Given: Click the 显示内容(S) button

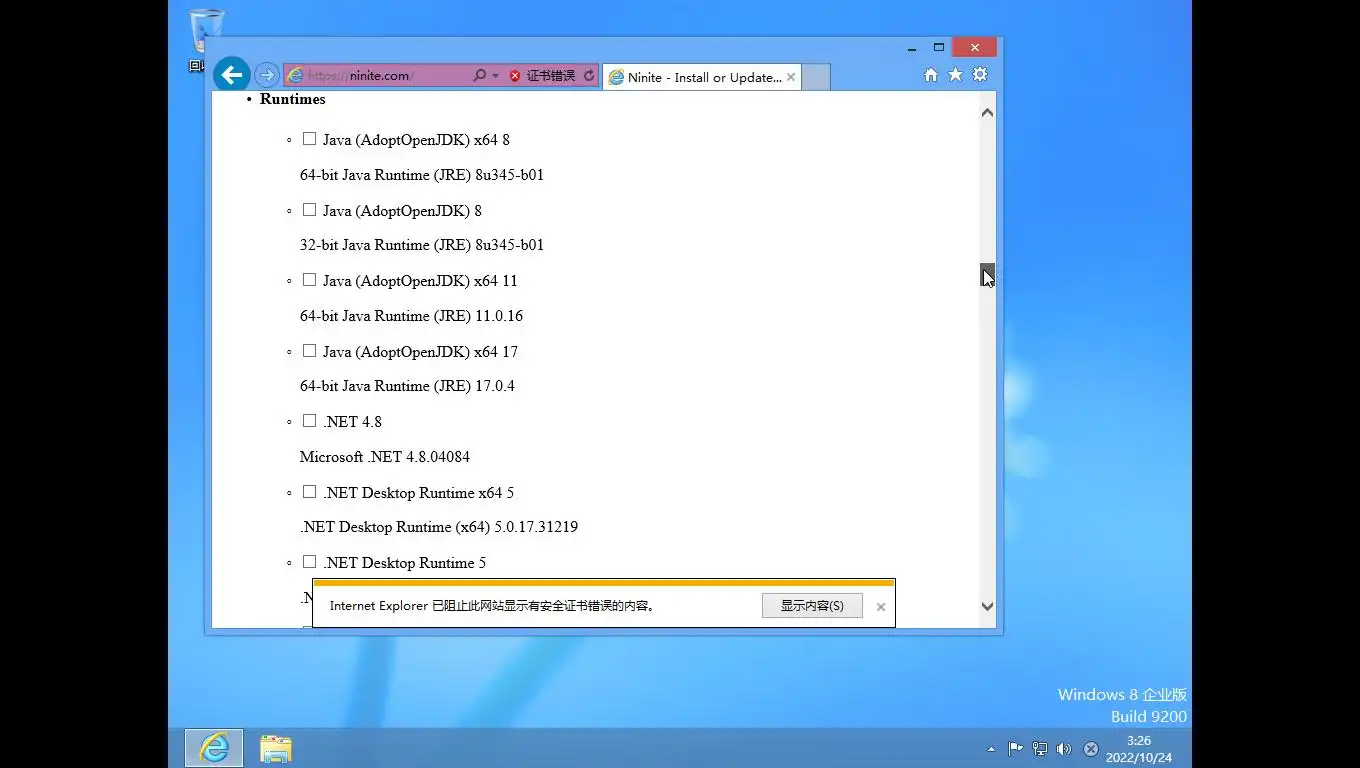Looking at the screenshot, I should pos(812,606).
